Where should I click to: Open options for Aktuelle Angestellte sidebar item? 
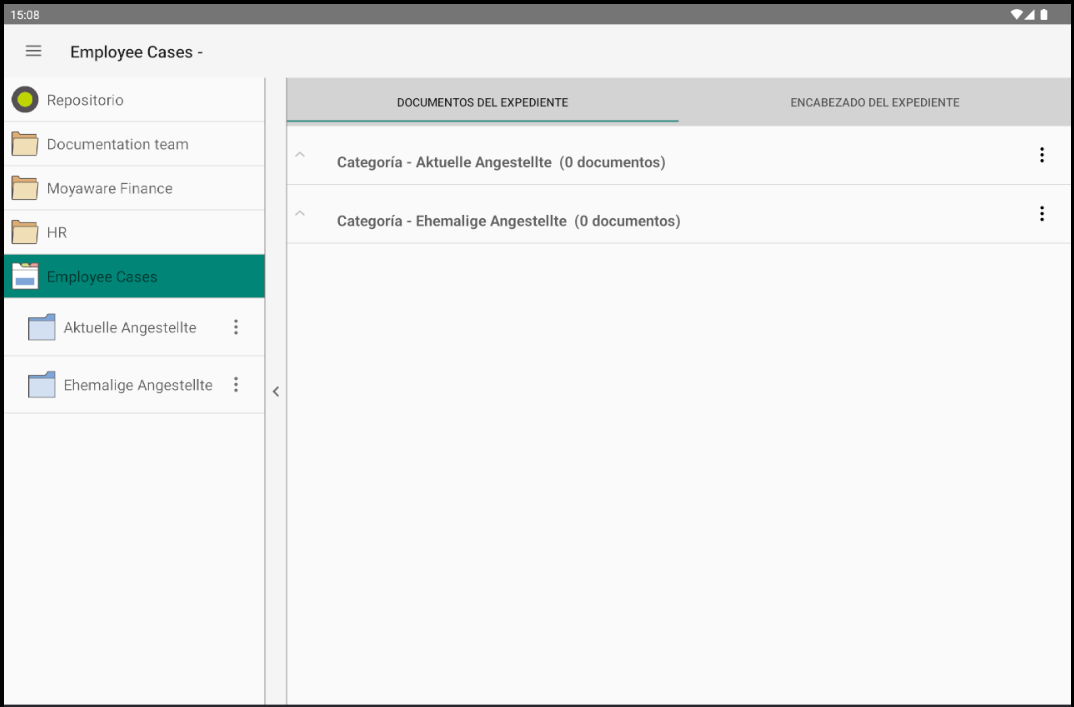236,327
